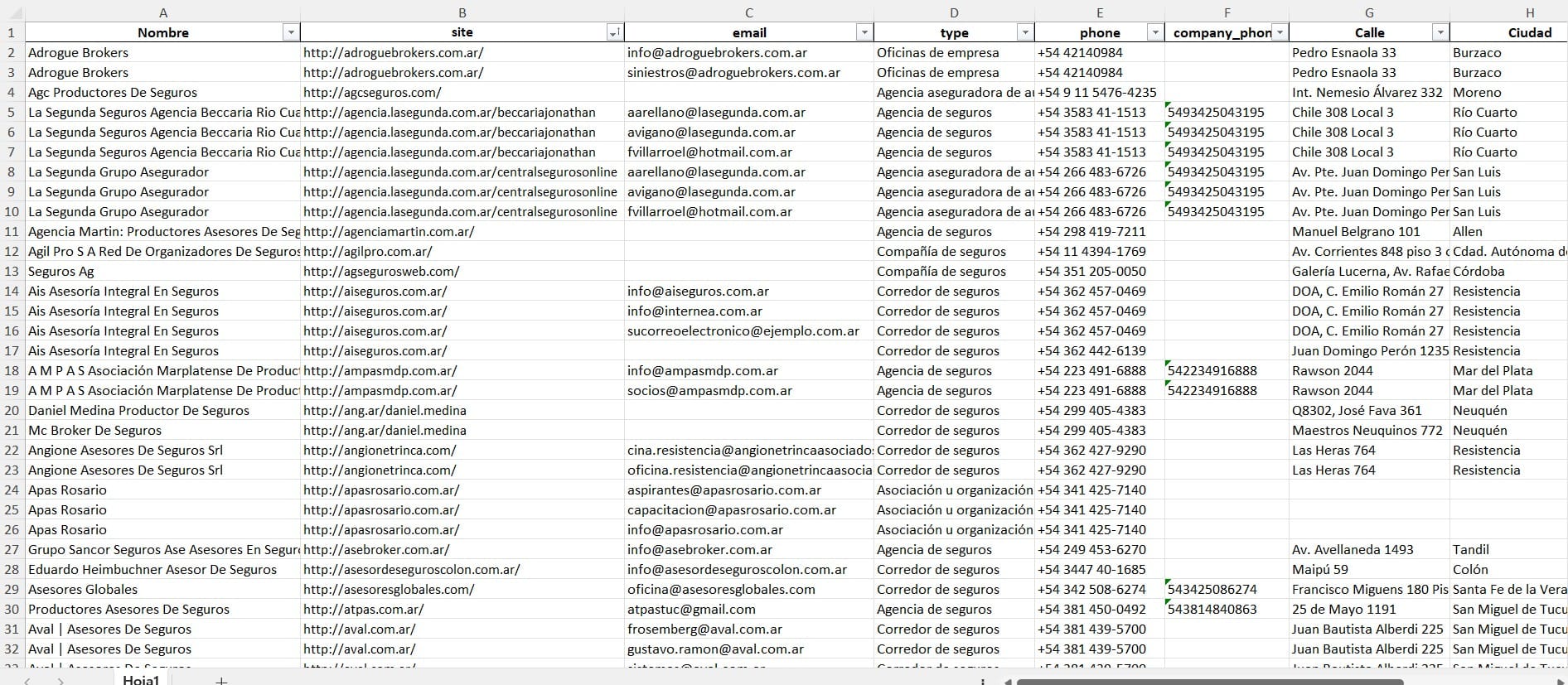
Task: Click the Maestros Neuquinos 772 cell
Action: tap(1369, 430)
